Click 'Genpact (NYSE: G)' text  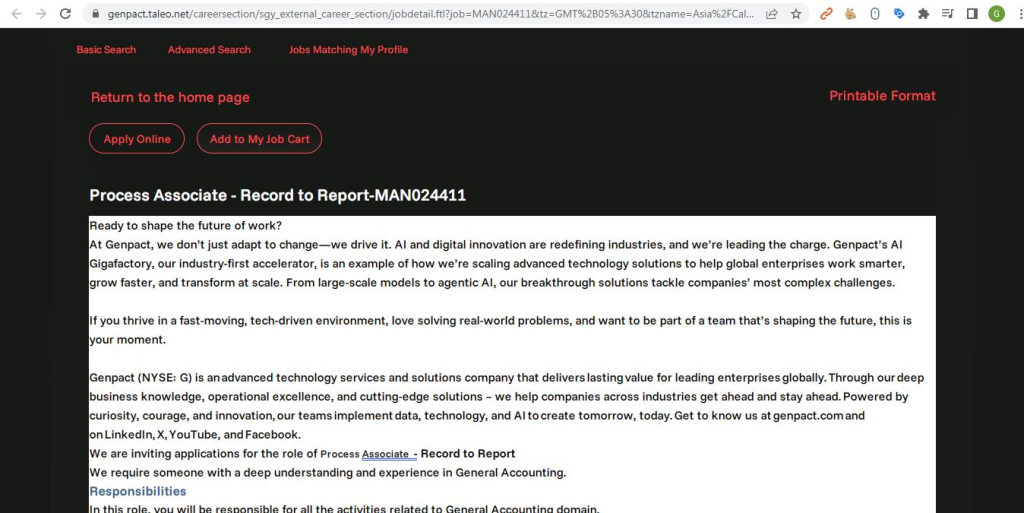point(140,378)
